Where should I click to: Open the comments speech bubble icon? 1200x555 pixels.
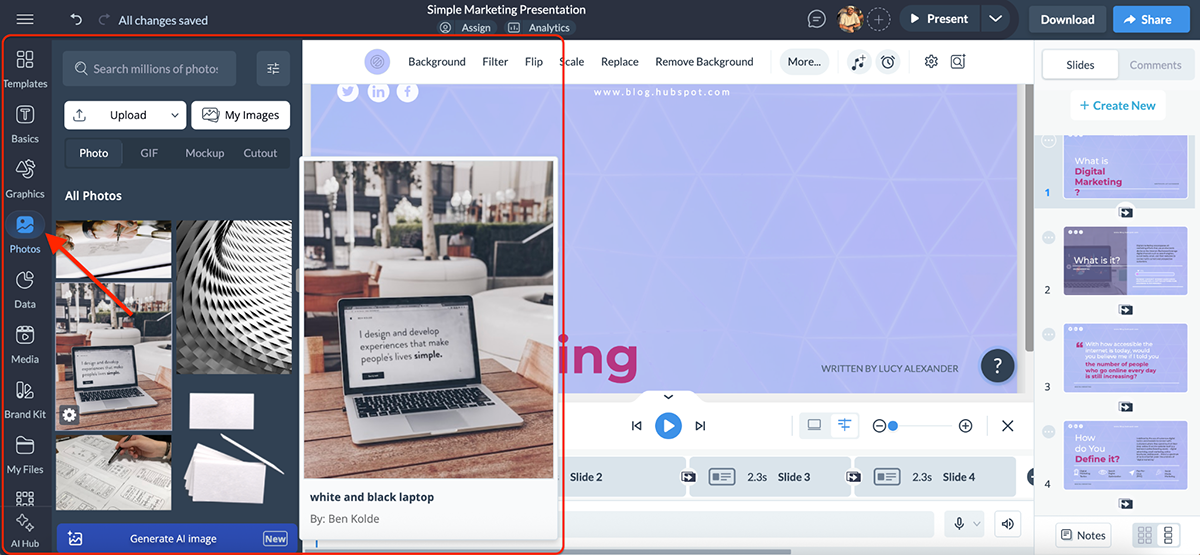point(817,19)
